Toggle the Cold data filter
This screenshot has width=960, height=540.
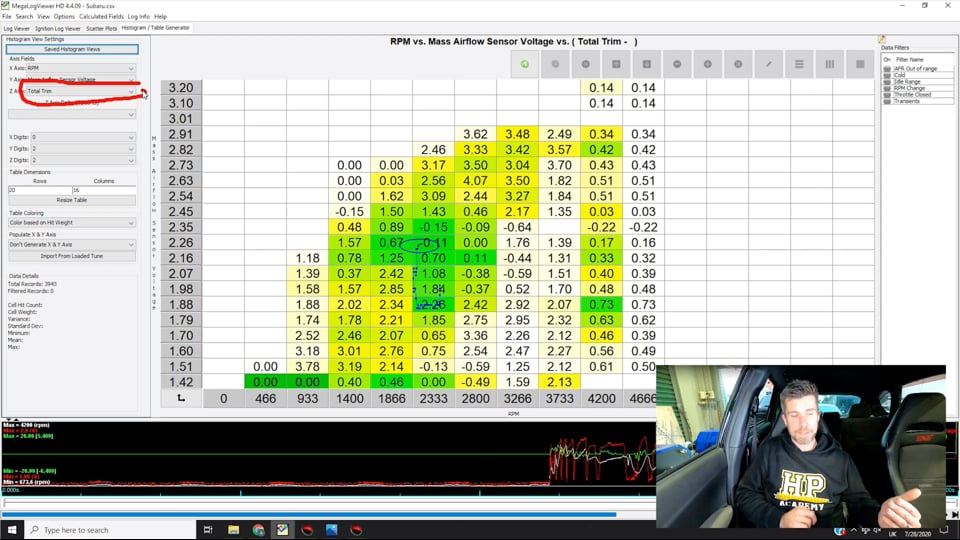point(887,75)
